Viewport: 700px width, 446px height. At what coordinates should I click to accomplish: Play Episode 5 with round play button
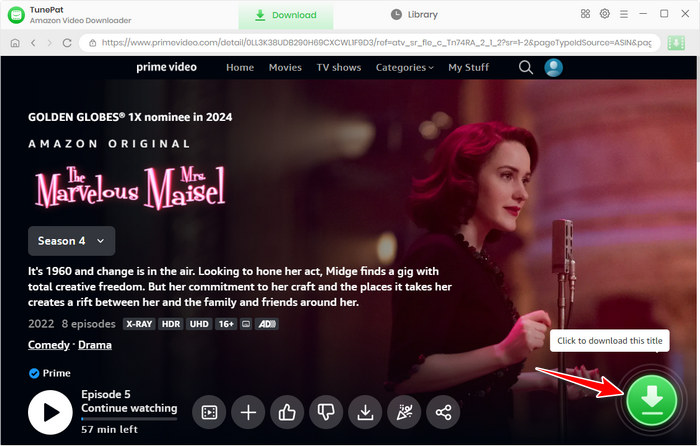[50, 413]
